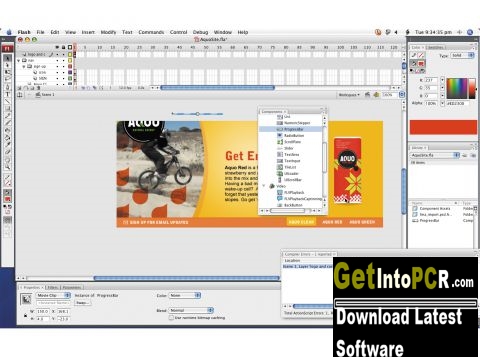
Task: Open the Blend mode dropdown
Action: [x=191, y=310]
